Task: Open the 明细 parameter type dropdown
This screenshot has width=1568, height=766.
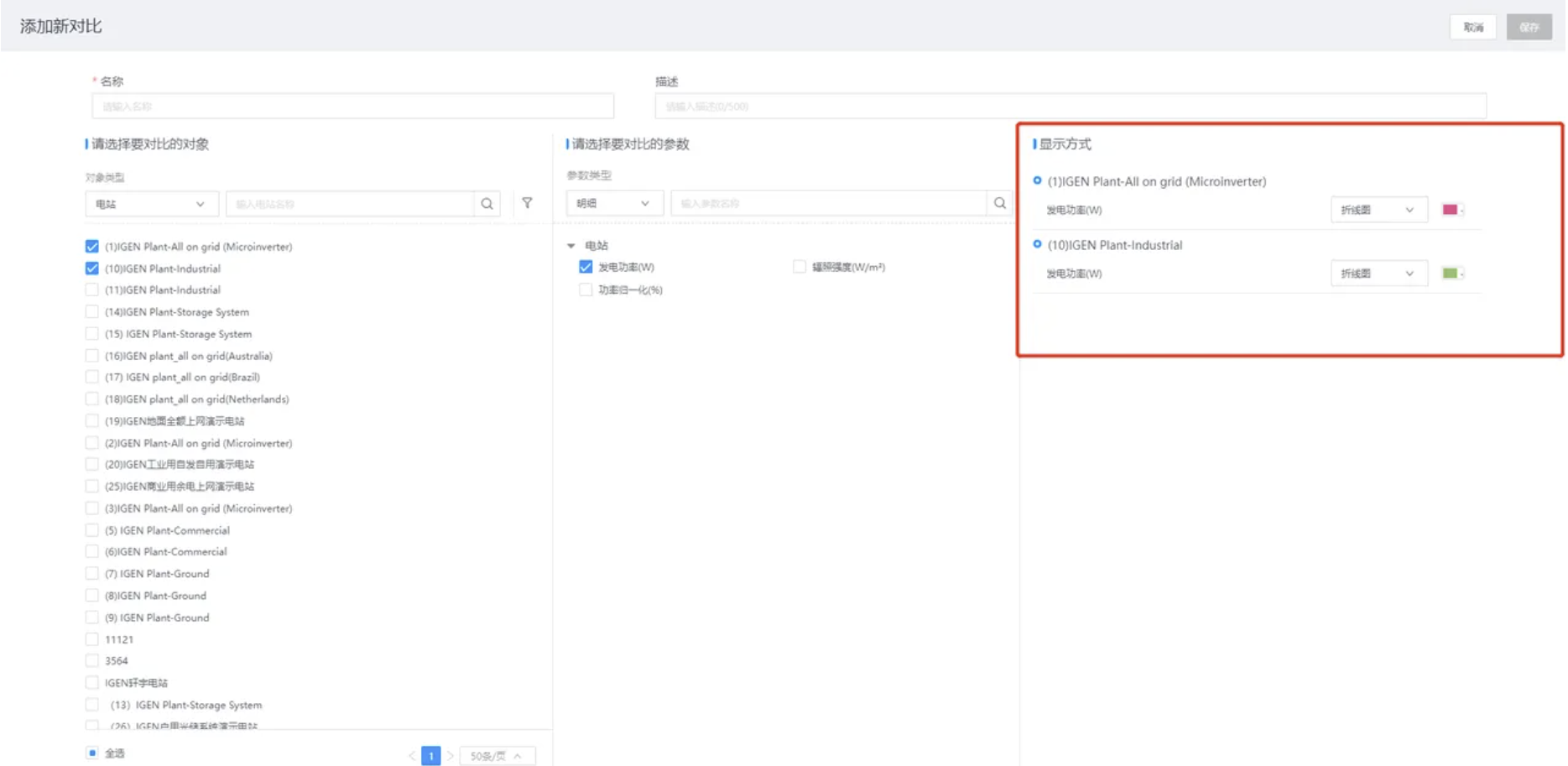Action: (x=614, y=203)
